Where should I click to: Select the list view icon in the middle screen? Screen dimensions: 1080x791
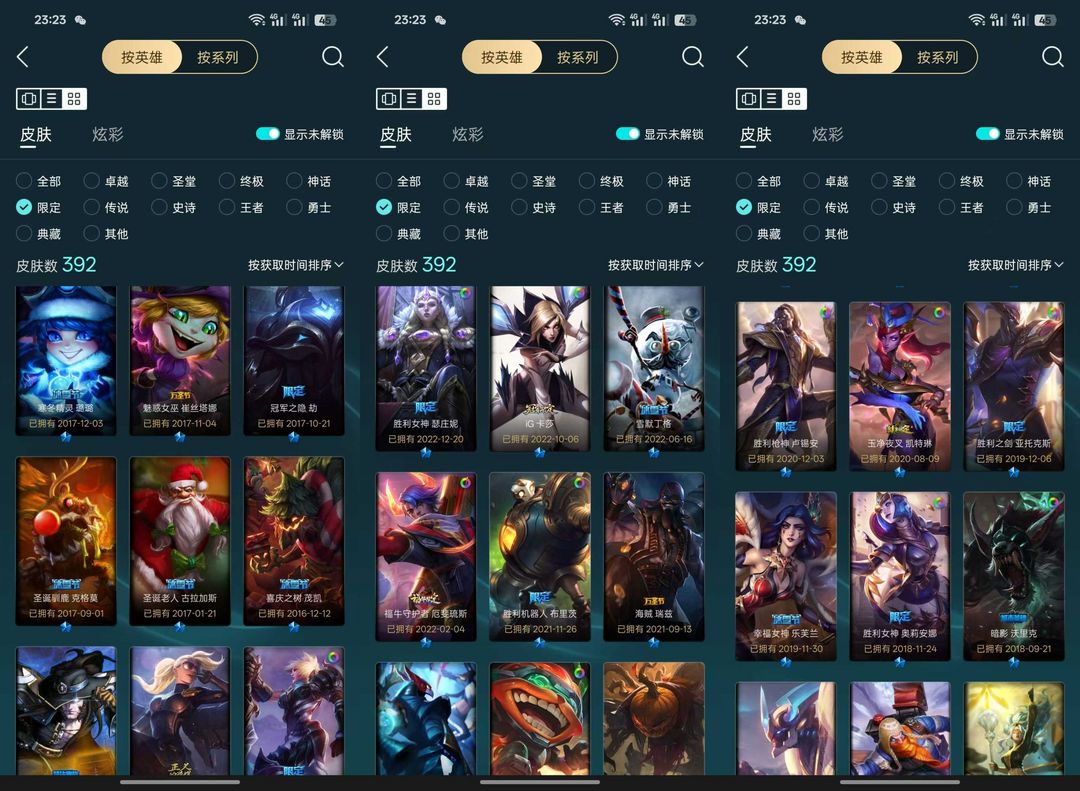click(411, 99)
